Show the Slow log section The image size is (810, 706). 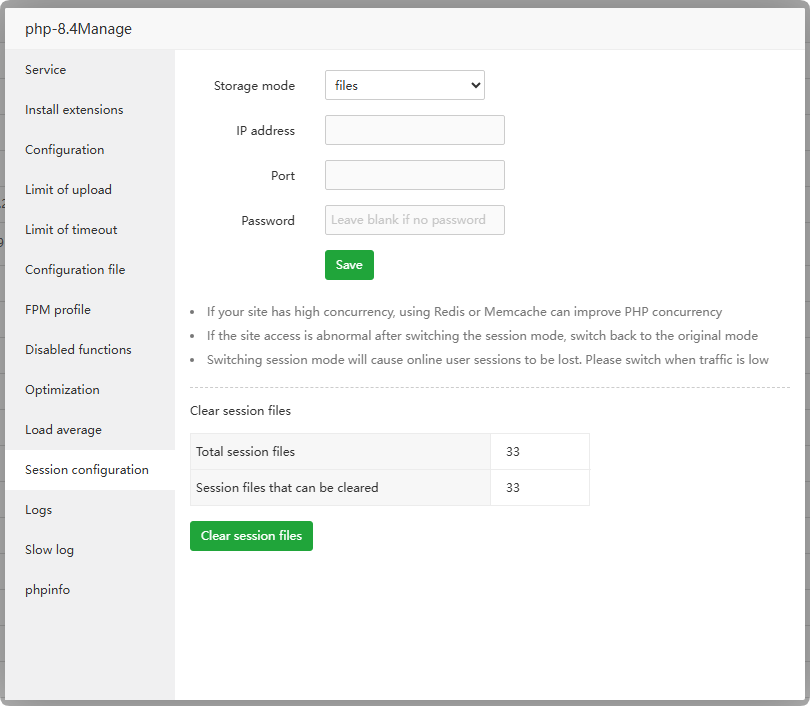[50, 550]
